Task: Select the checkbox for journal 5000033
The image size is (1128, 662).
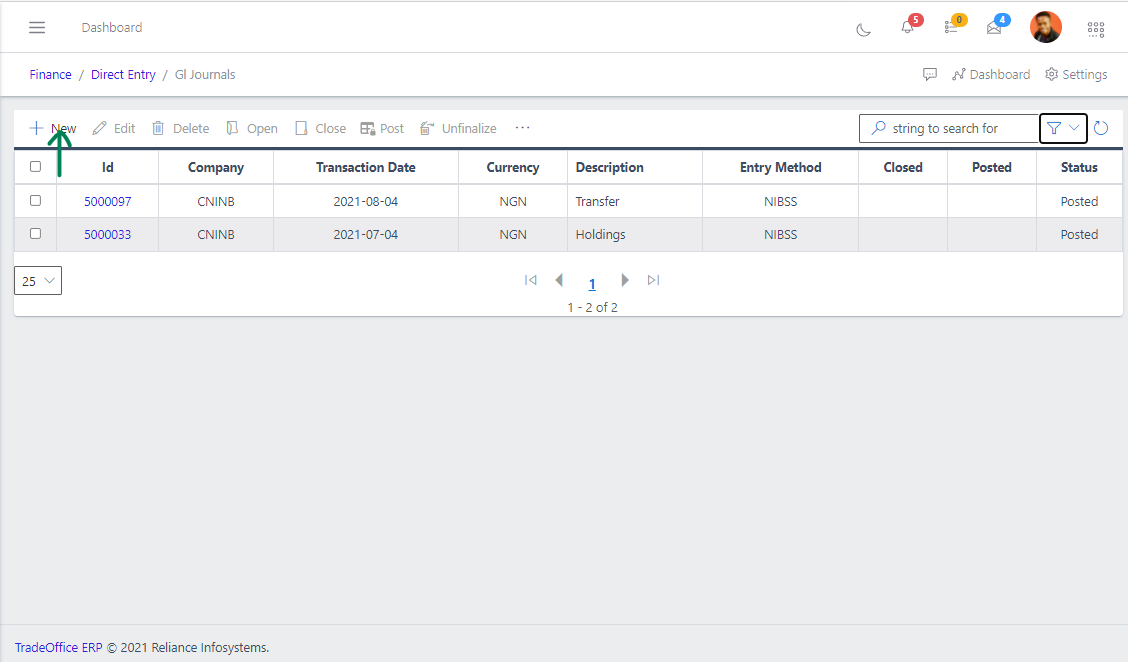Action: coord(36,234)
